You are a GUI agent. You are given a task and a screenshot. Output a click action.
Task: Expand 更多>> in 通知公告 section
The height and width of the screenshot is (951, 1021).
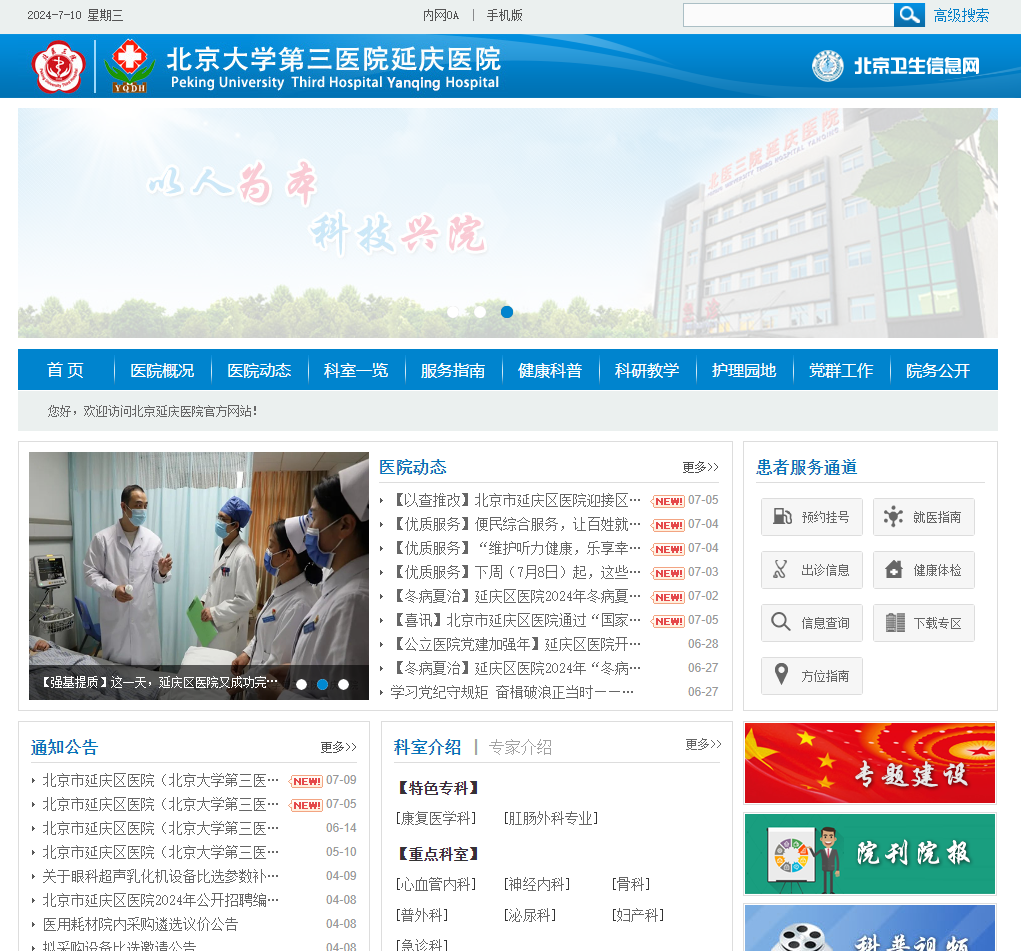[x=339, y=747]
